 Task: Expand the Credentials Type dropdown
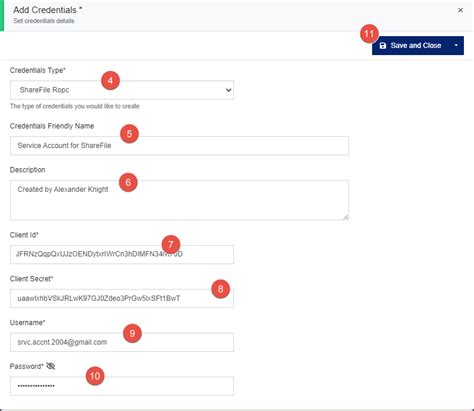122,90
